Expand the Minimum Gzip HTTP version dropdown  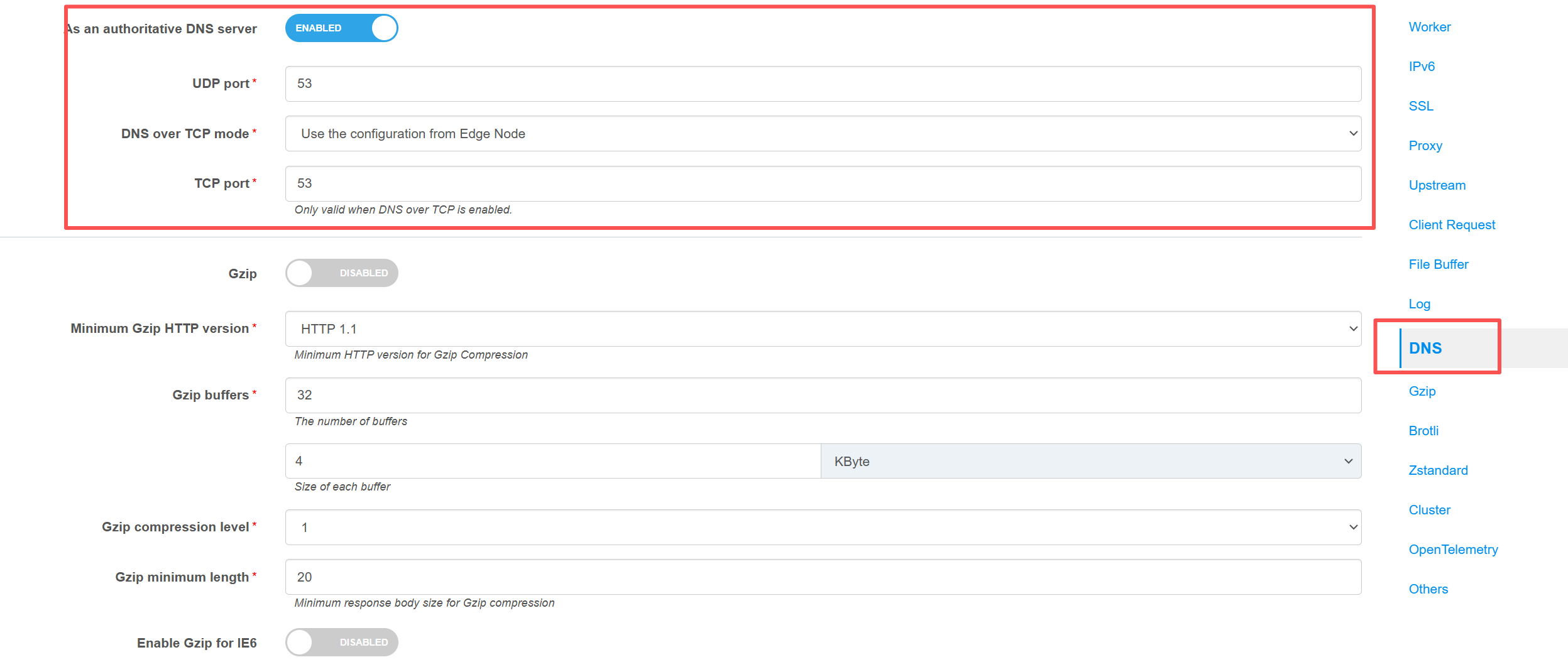pyautogui.click(x=823, y=329)
